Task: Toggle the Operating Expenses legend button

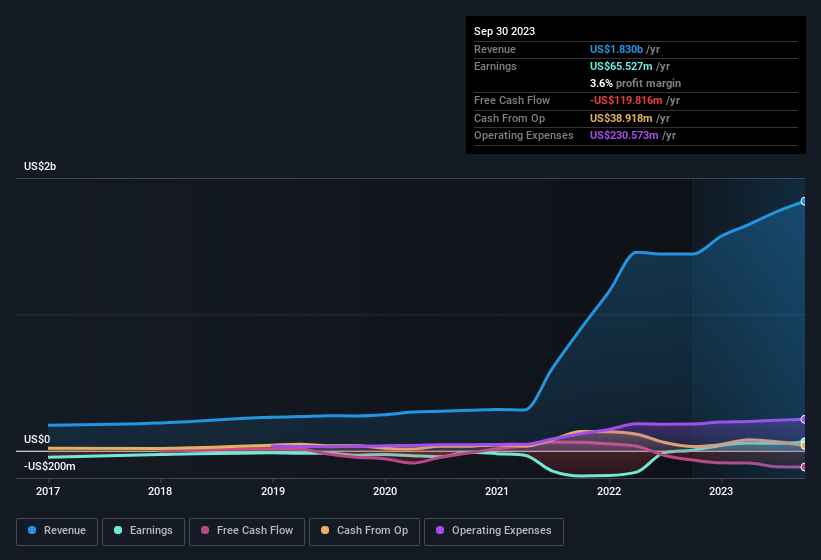Action: (x=494, y=531)
